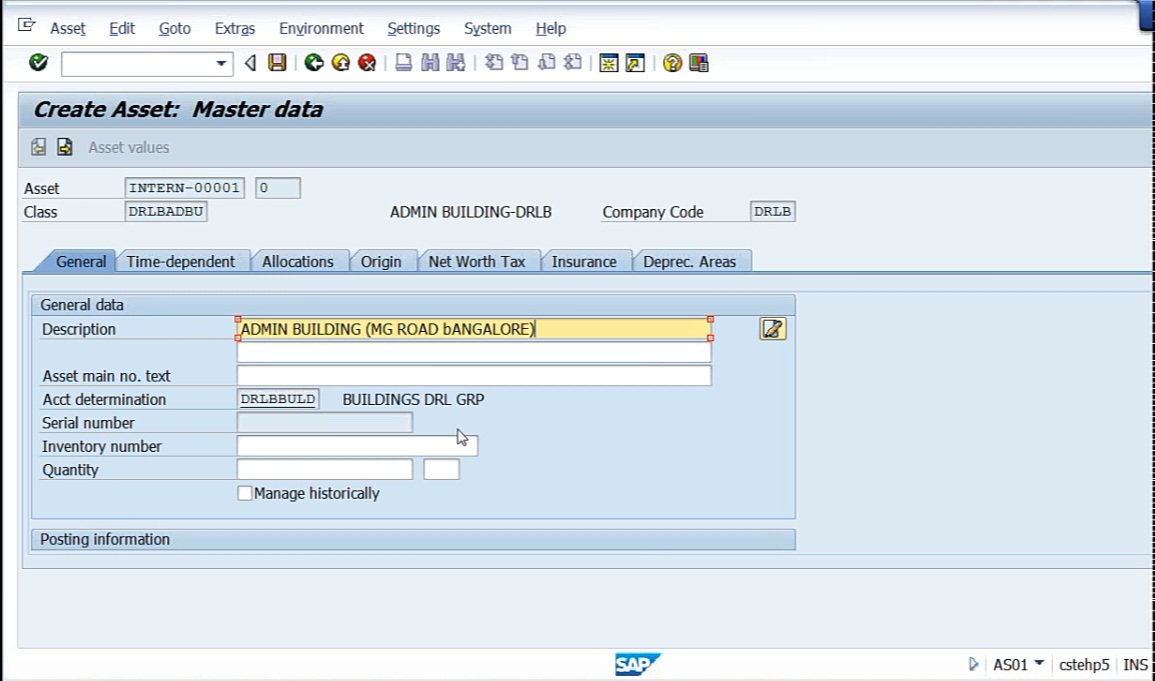Screen dimensions: 1155x681
Task: Exit using the yellow up-arrow icon
Action: [x=340, y=63]
